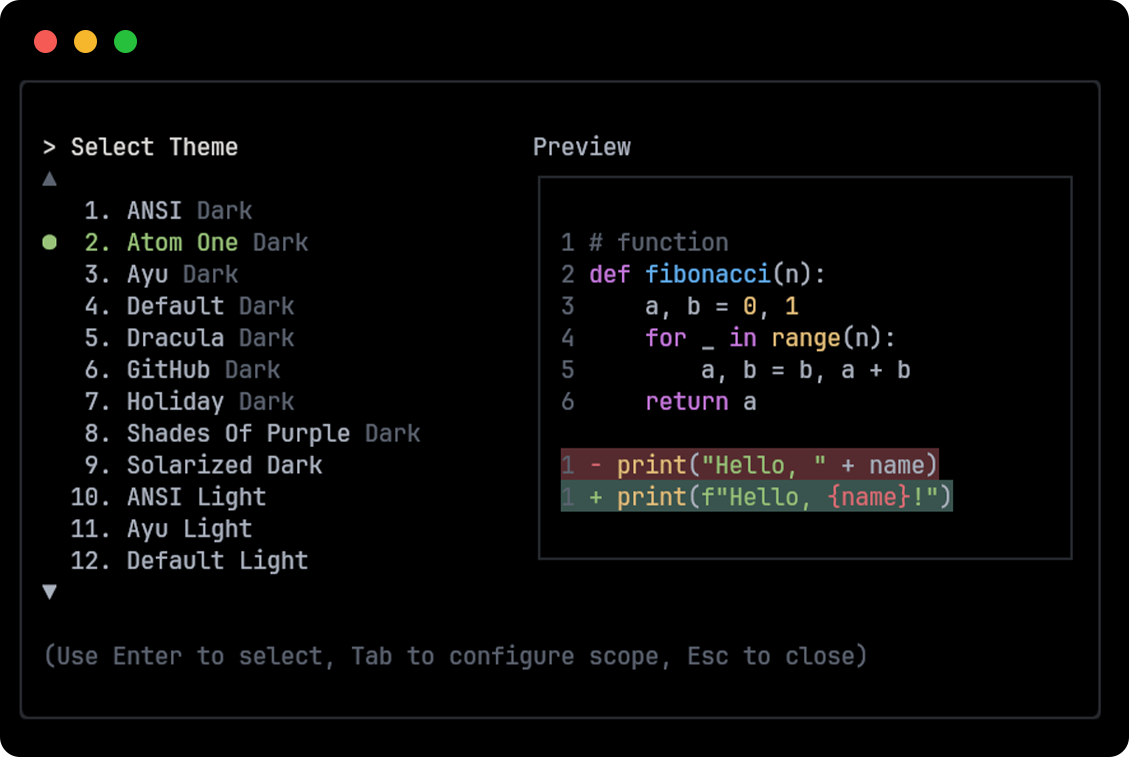The width and height of the screenshot is (1129, 757).
Task: Click the red traffic light button
Action: pos(45,41)
